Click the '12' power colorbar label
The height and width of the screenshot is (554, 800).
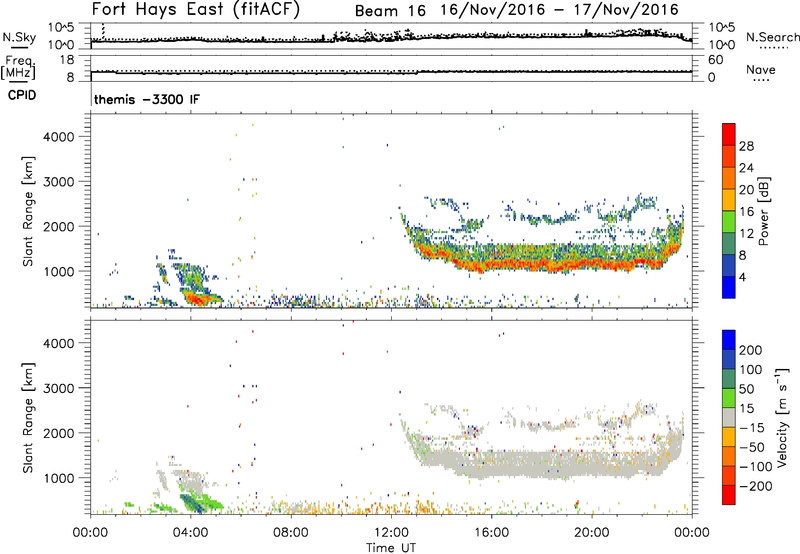[746, 234]
